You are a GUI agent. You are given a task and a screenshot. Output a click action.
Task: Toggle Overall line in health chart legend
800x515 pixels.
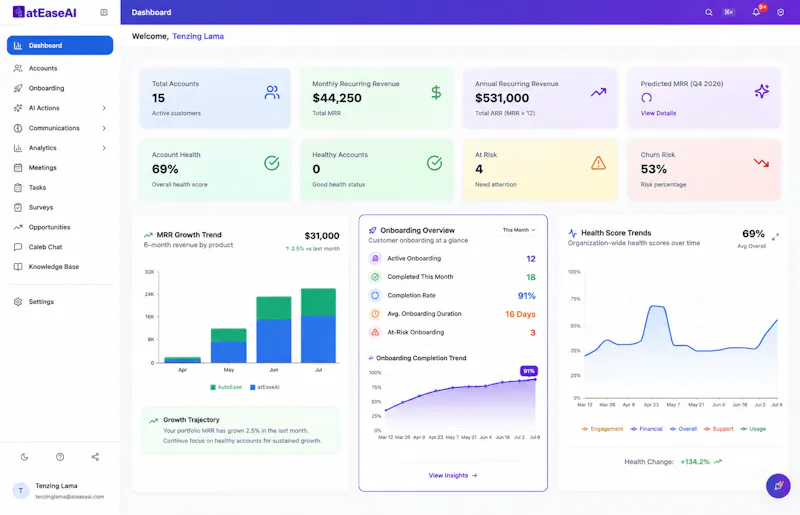point(683,429)
